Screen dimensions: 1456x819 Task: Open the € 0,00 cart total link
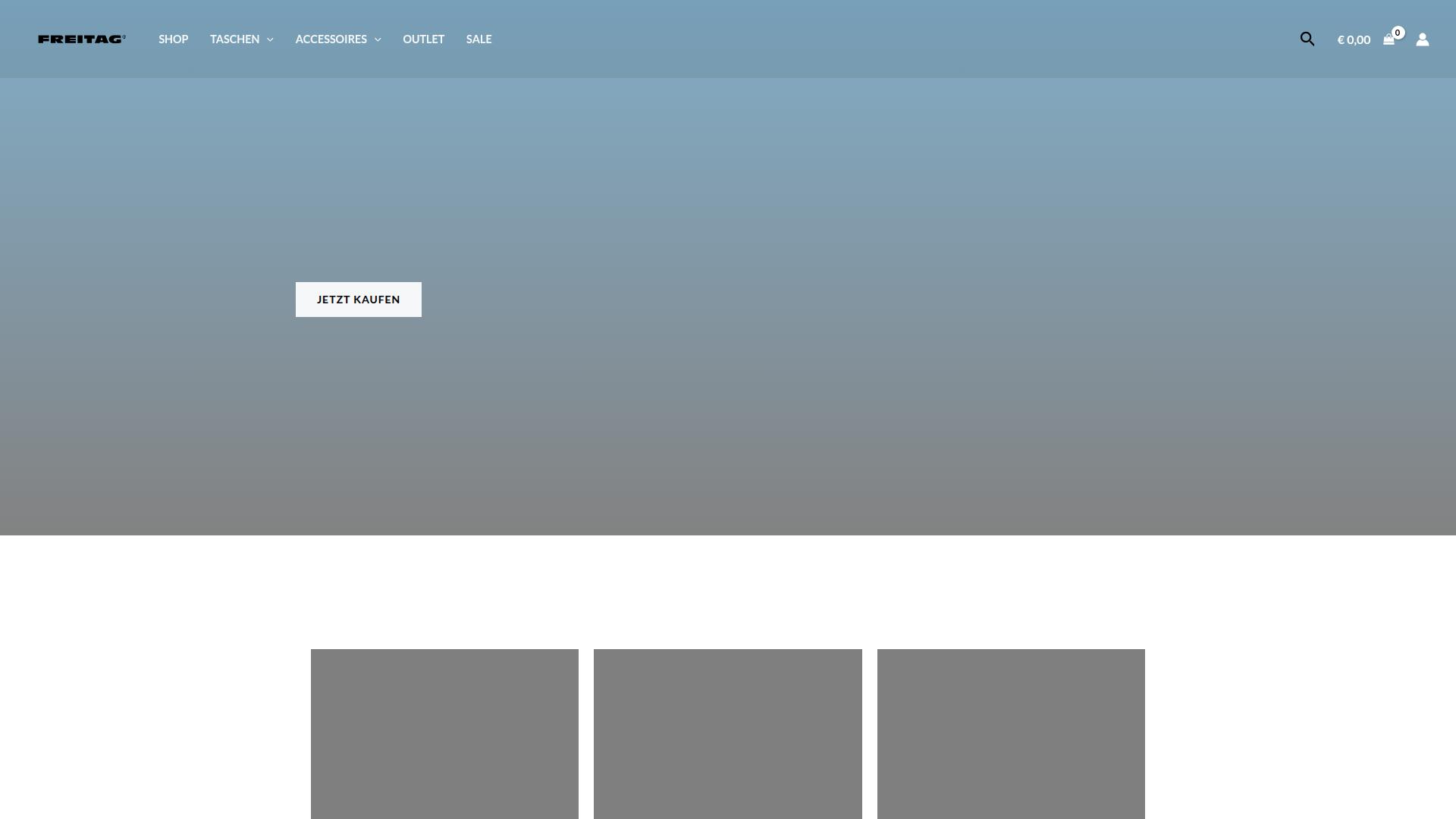[x=1354, y=39]
